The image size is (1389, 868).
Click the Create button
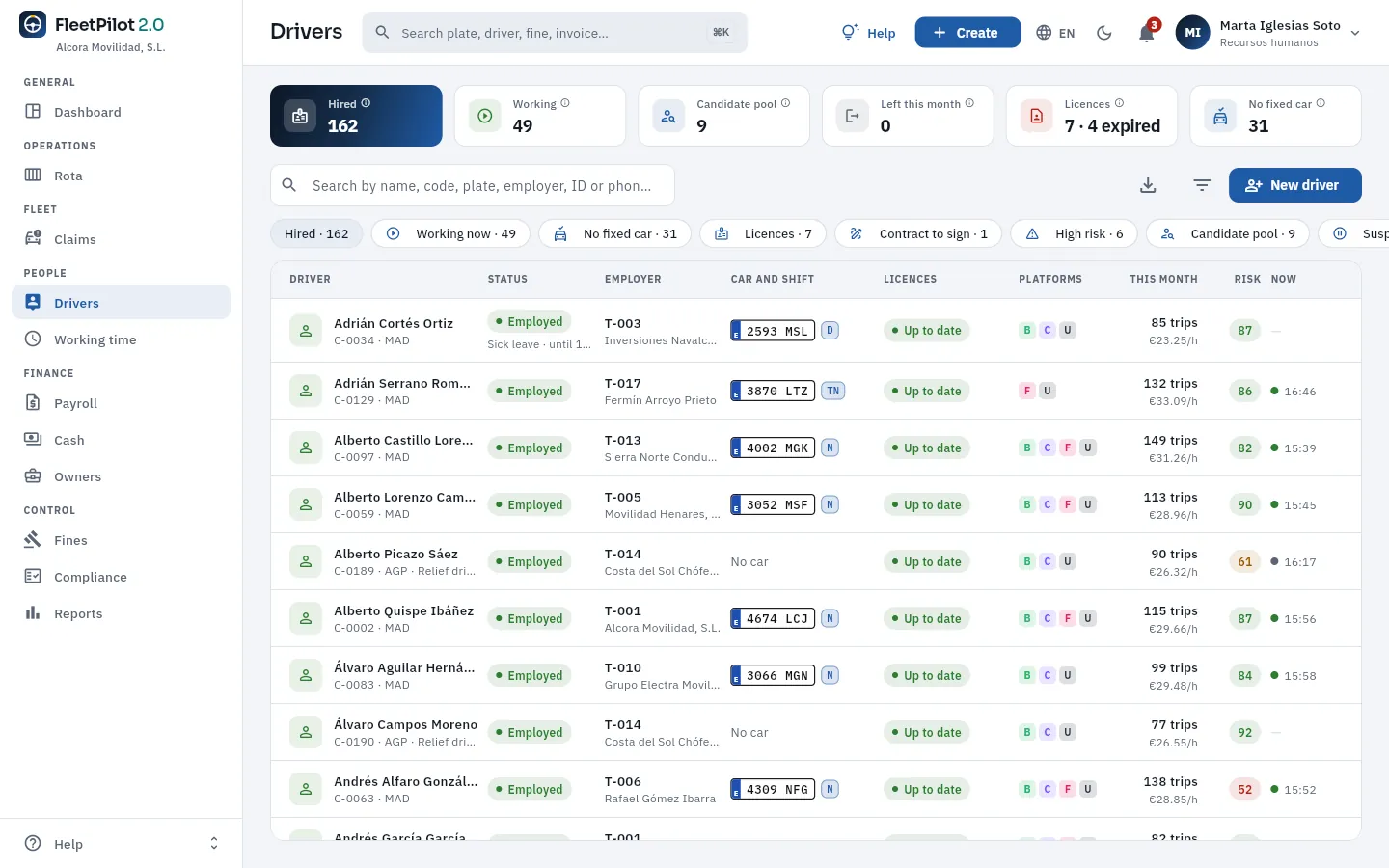967,33
